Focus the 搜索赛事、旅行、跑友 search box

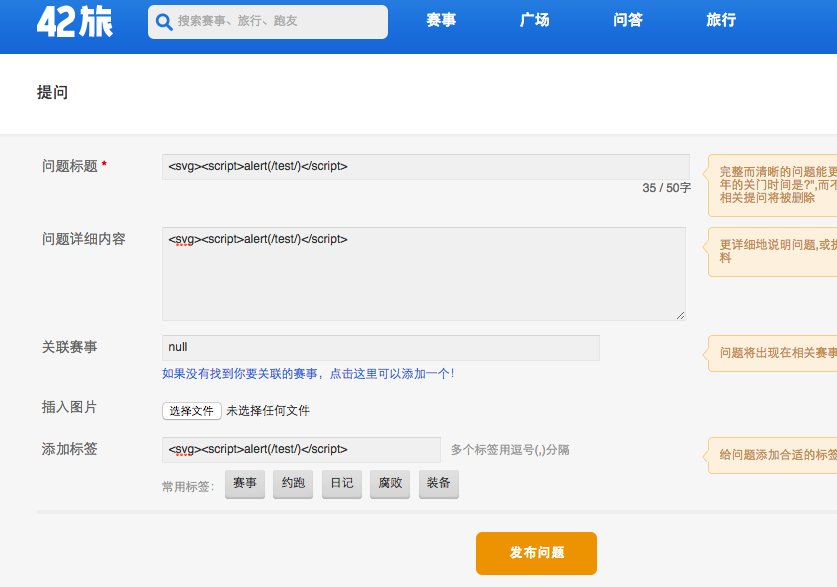[268, 22]
